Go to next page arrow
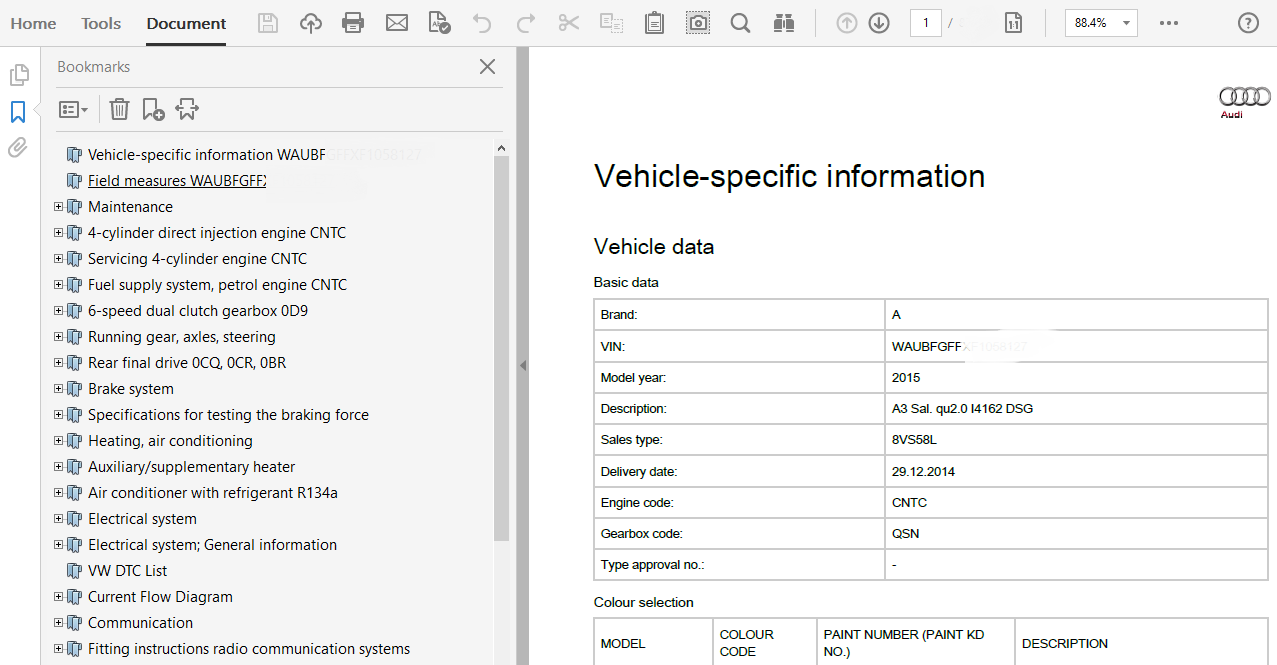This screenshot has height=665, width=1277. tap(879, 23)
